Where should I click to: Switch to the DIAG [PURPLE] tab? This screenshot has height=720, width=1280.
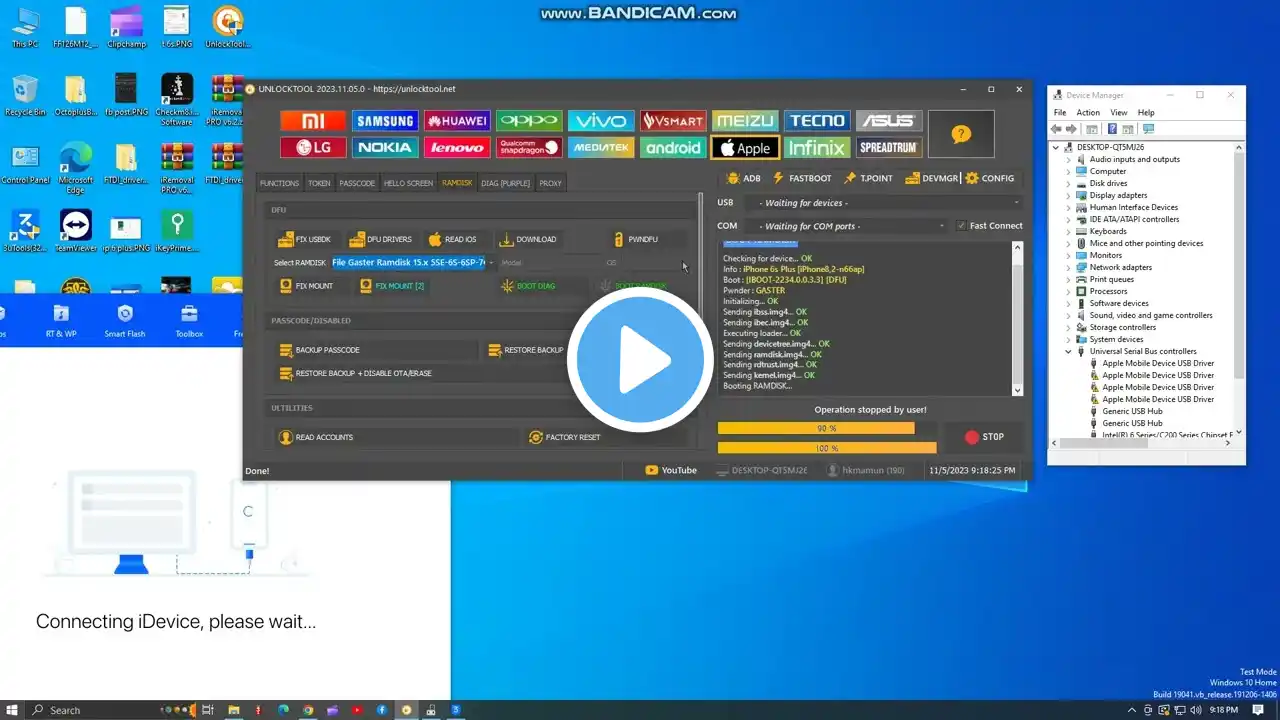point(505,183)
